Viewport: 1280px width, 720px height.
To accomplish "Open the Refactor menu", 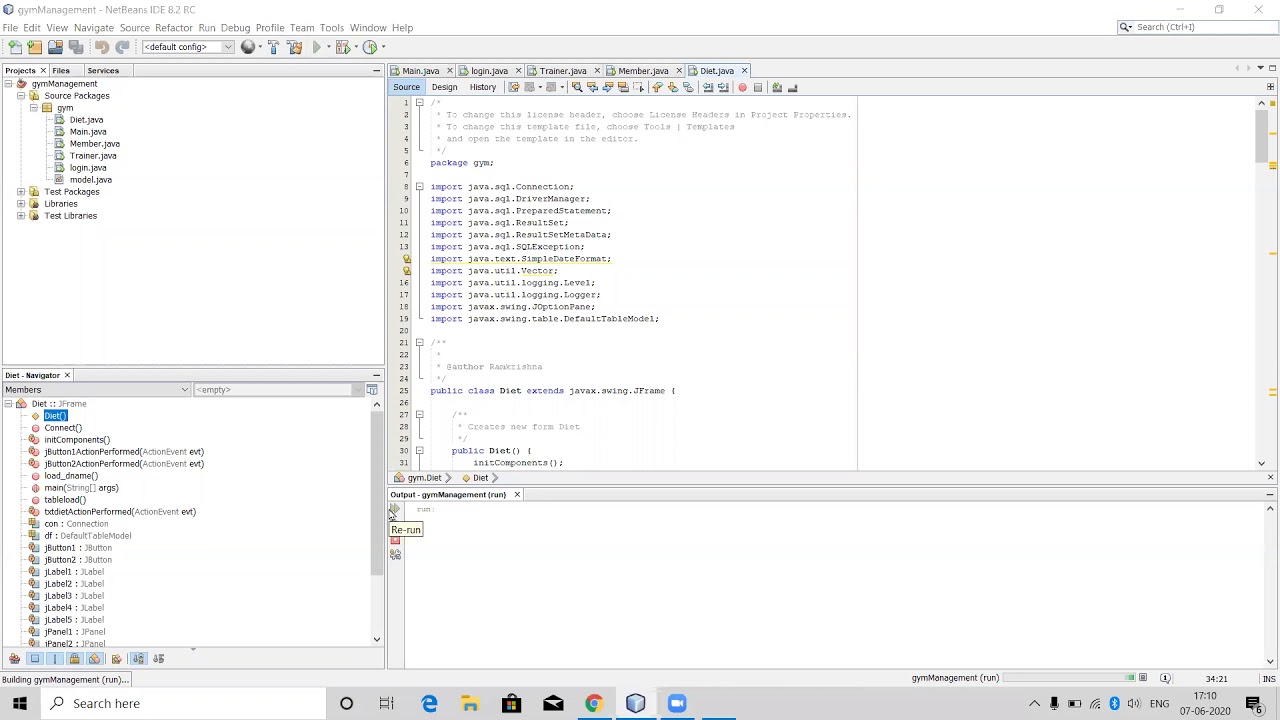I will [x=173, y=28].
